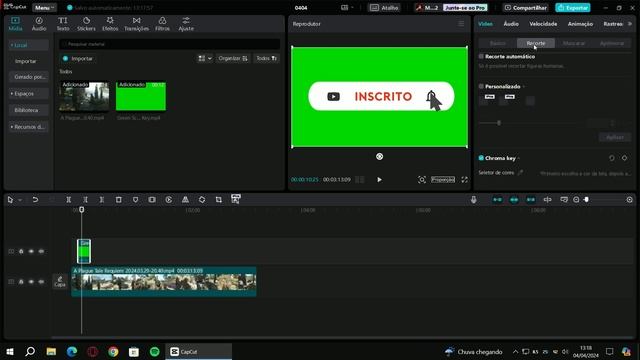Click the rotate tool icon
Screen dimensions: 640x360
point(202,200)
